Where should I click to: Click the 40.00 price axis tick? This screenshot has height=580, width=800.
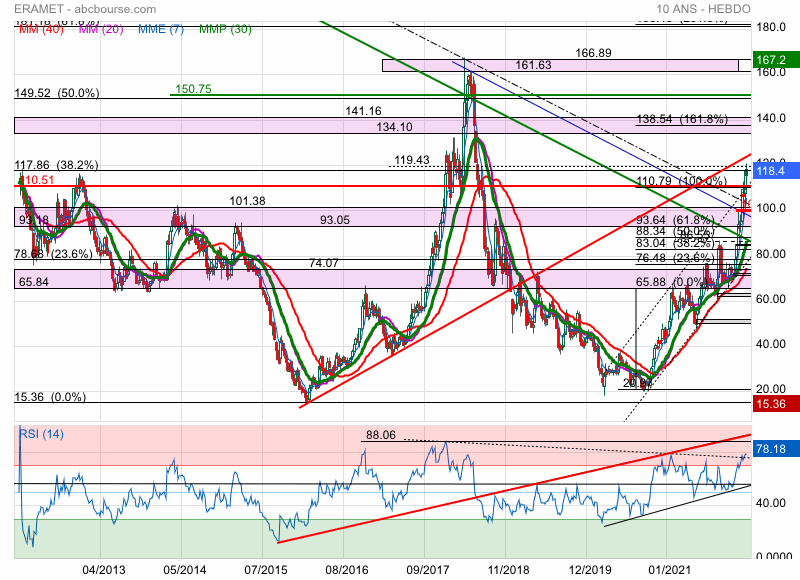(x=771, y=344)
